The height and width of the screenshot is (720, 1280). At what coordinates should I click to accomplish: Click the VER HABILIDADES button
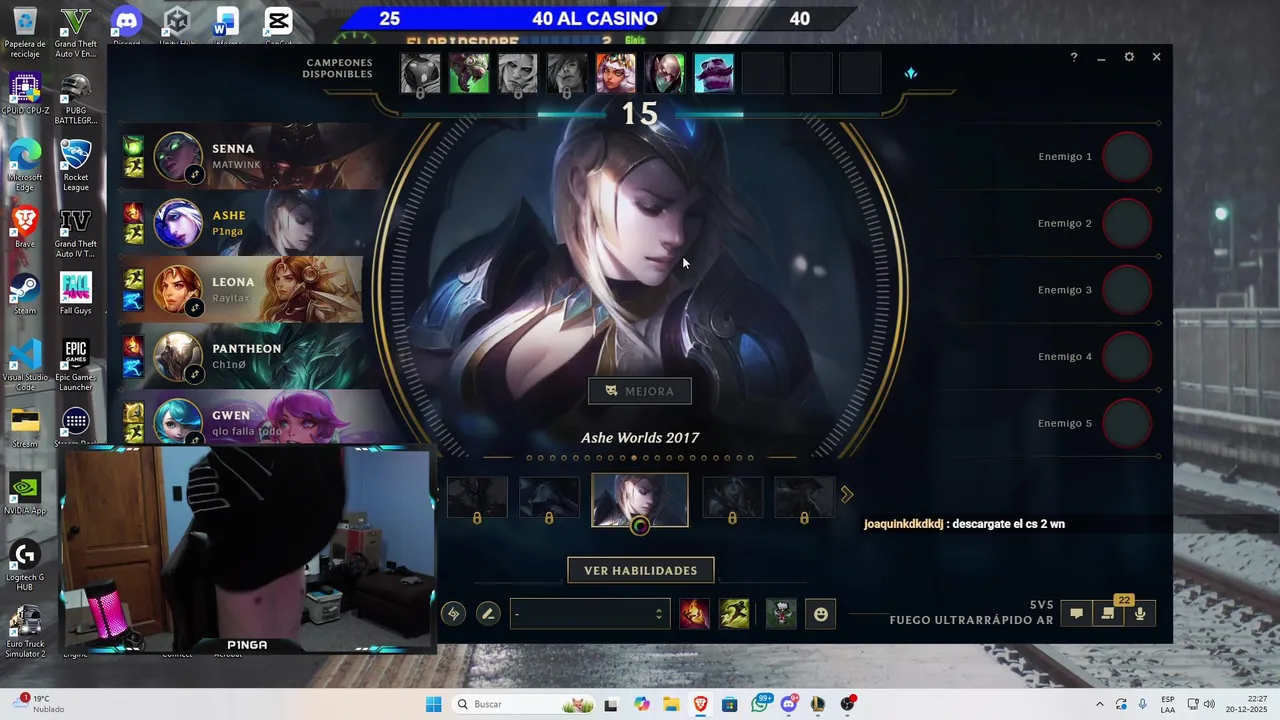tap(641, 570)
